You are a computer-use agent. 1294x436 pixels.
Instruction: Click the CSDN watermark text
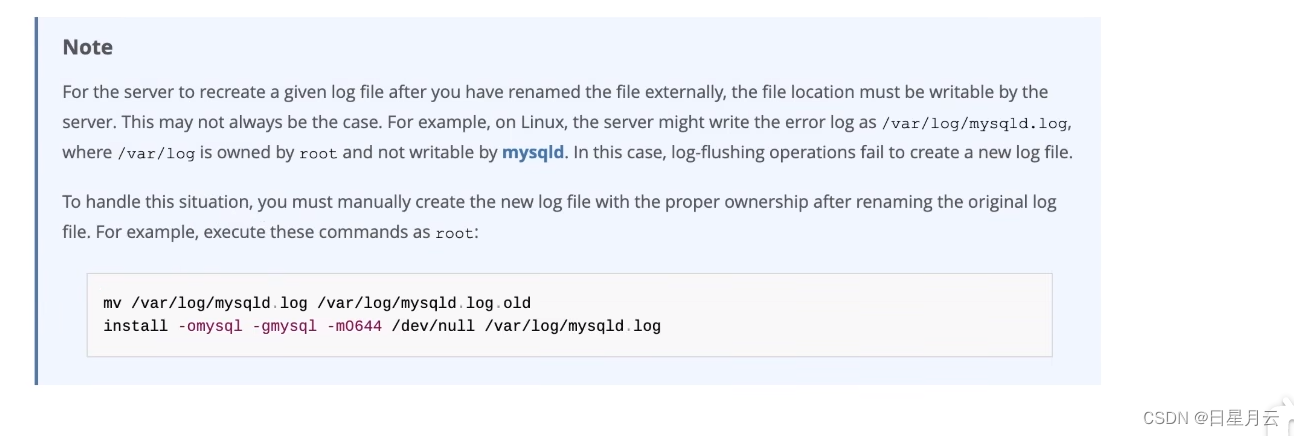1166,419
